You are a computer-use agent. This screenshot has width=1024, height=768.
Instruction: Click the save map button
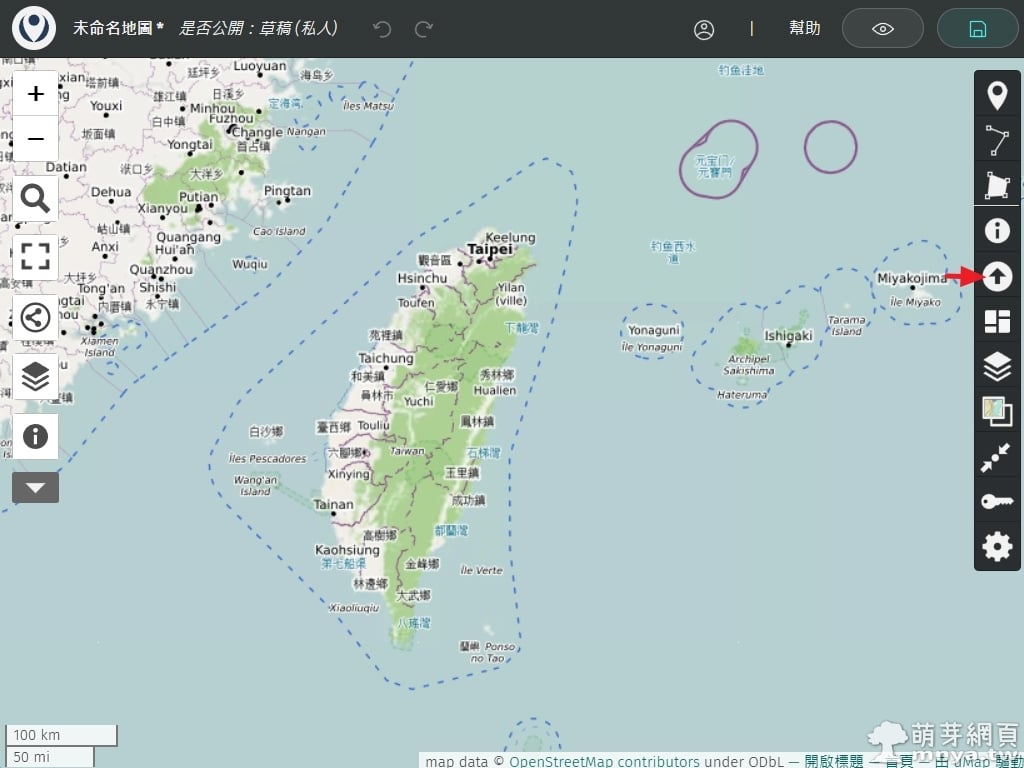pyautogui.click(x=977, y=29)
